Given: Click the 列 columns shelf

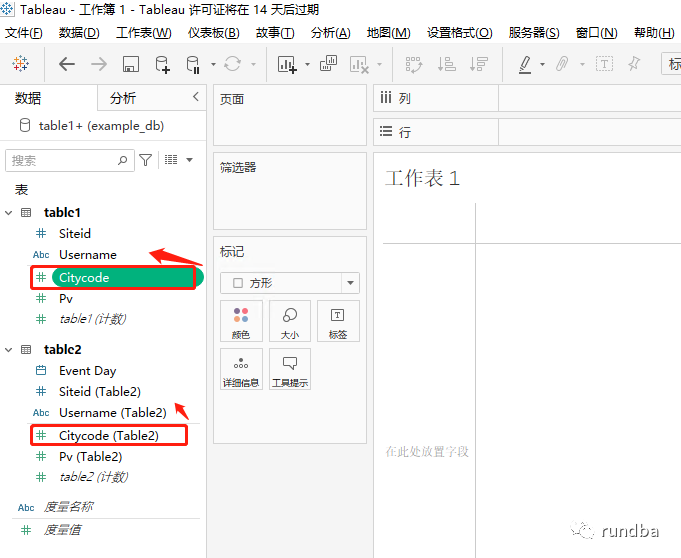Looking at the screenshot, I should point(527,98).
